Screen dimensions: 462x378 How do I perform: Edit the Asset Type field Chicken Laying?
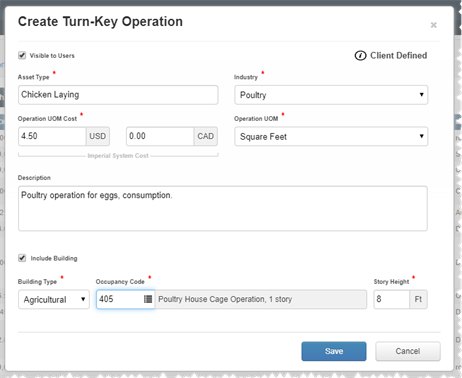pos(118,95)
